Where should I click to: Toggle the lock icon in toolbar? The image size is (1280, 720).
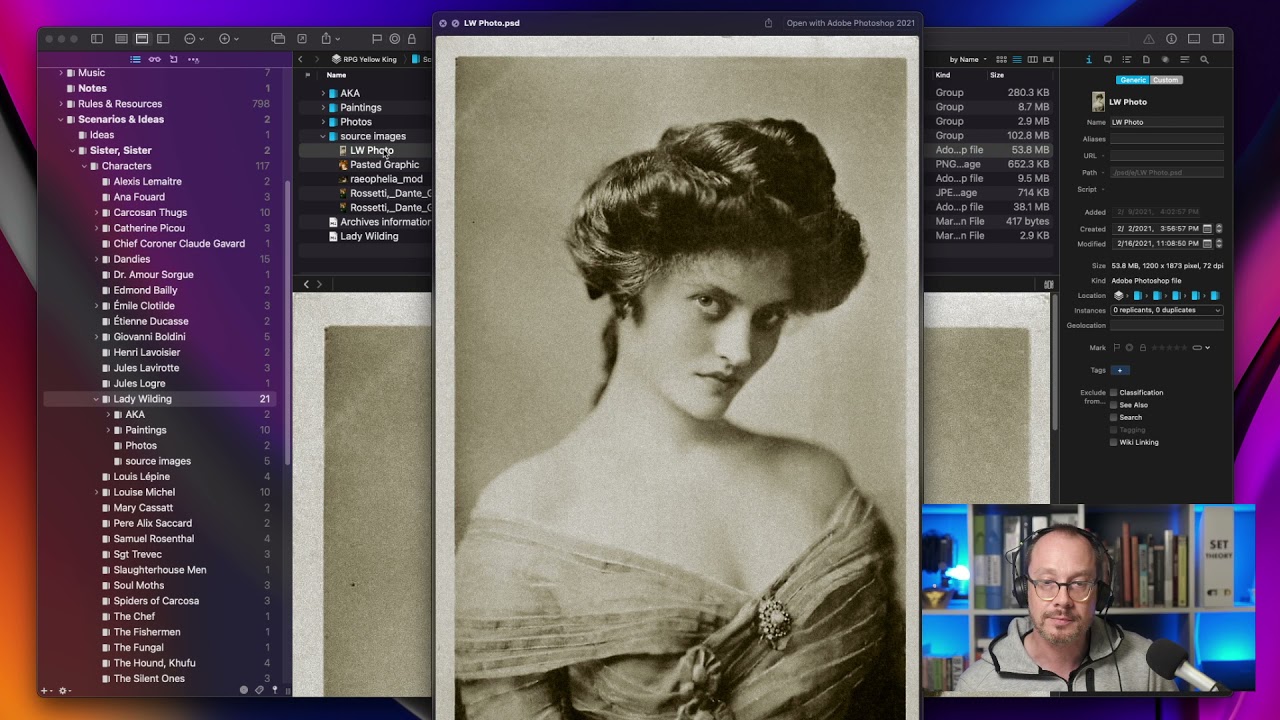click(x=411, y=39)
